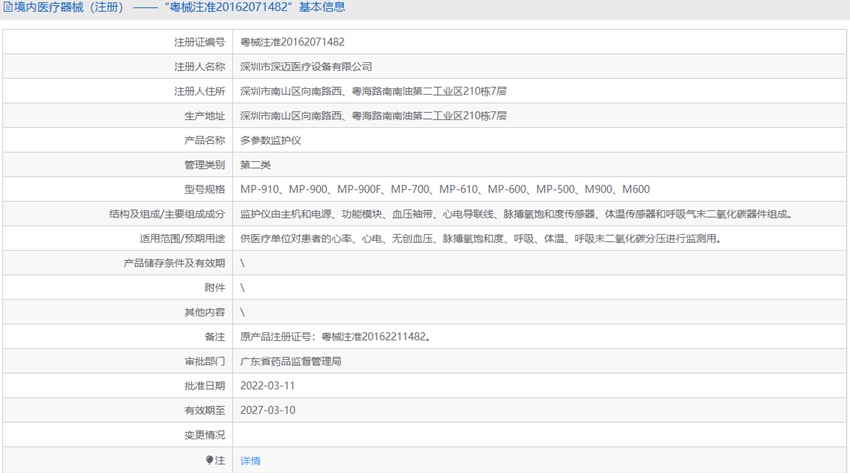Viewport: 850px width, 473px height.
Task: Click management class value 第二类
Action: click(x=255, y=165)
